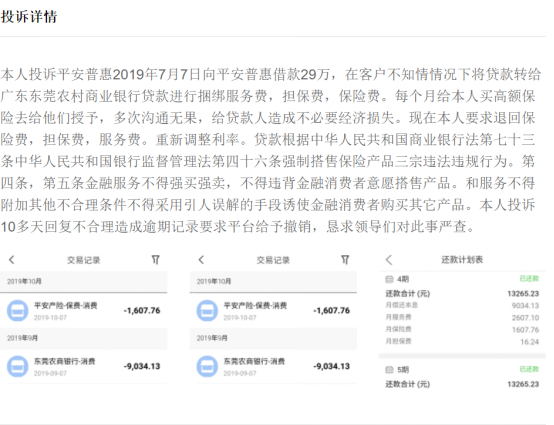Click 月保险费 value 1607.76
The width and height of the screenshot is (554, 425).
(525, 330)
